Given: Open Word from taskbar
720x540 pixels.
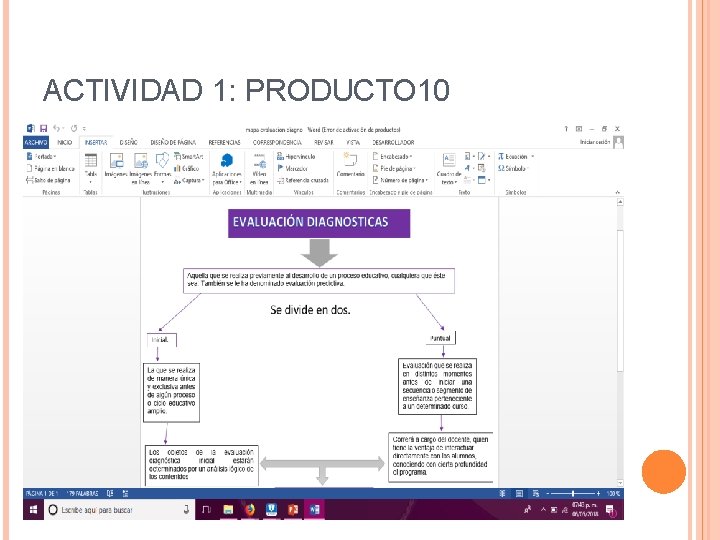Looking at the screenshot, I should [x=315, y=510].
